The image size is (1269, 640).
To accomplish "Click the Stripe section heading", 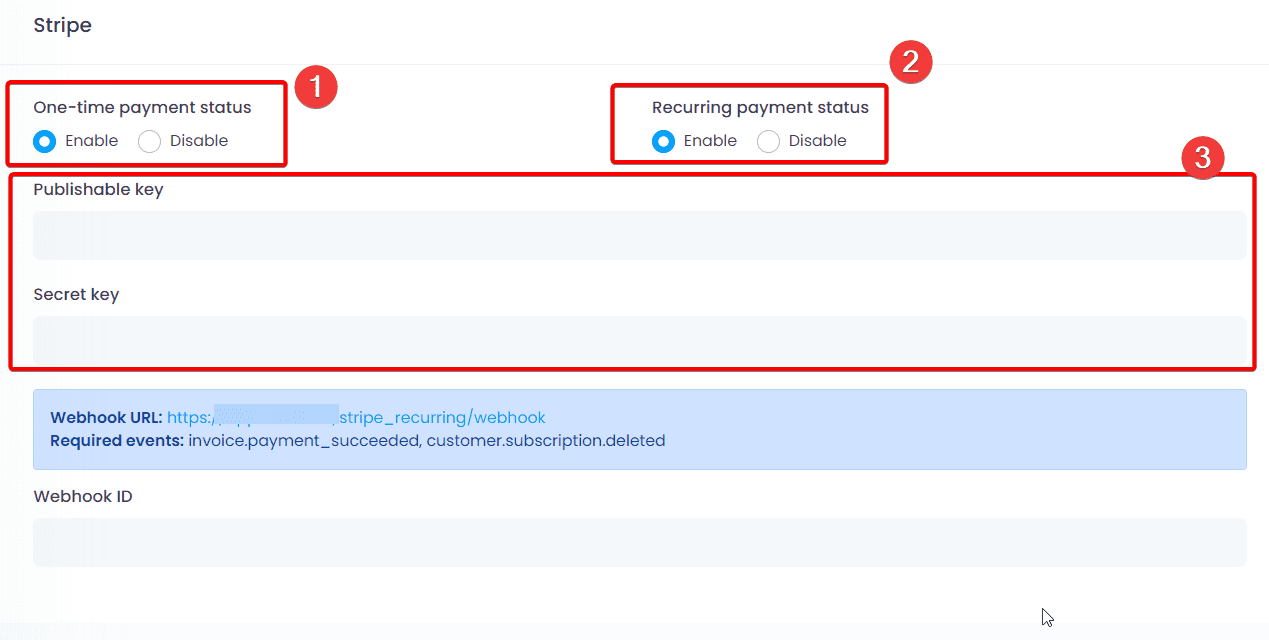I will [x=62, y=25].
